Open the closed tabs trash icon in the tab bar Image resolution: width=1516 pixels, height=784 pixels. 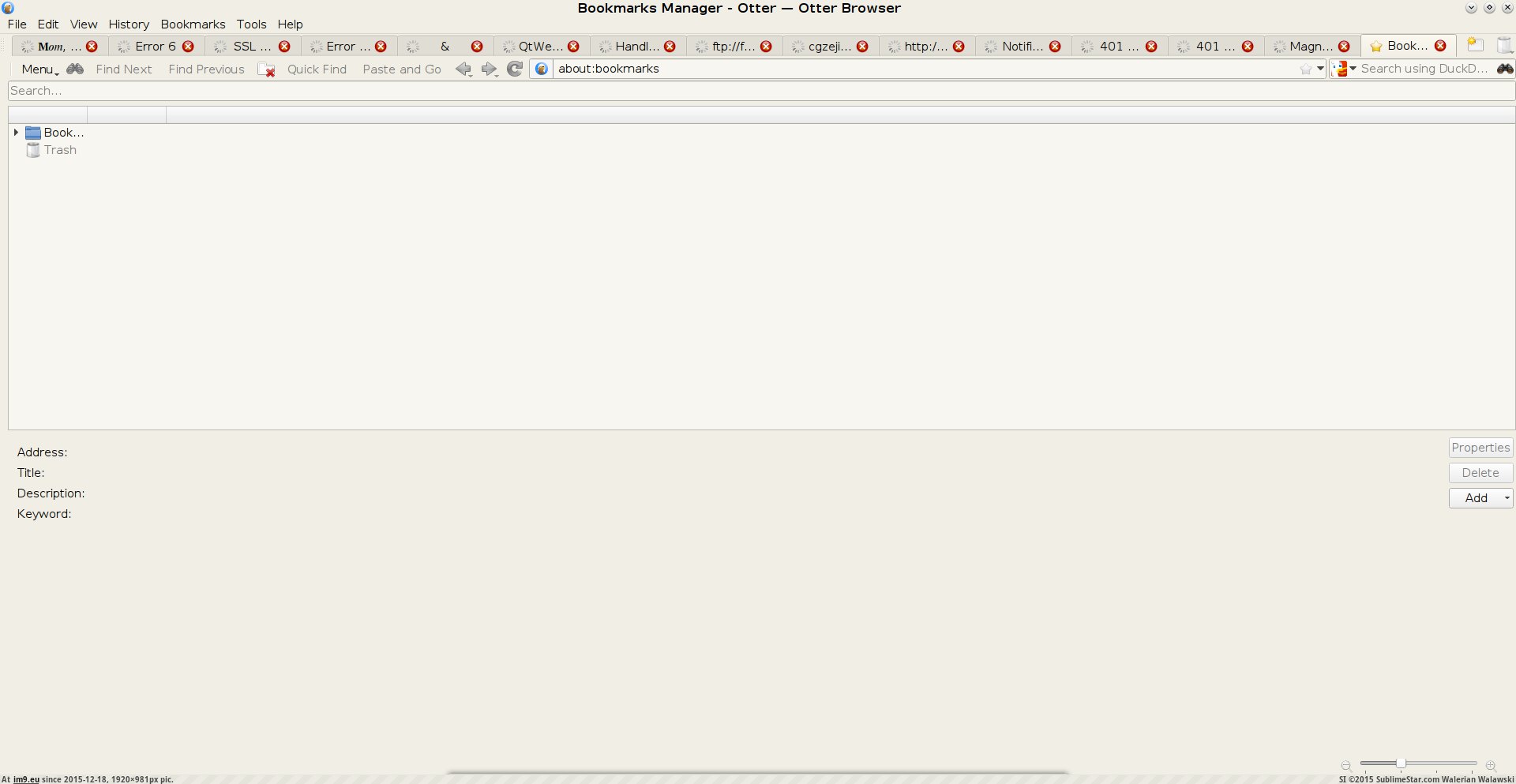pyautogui.click(x=1505, y=46)
